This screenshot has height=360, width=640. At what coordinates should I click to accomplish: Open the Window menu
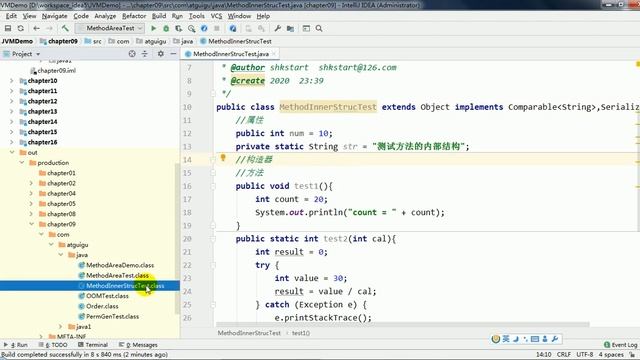tap(239, 16)
